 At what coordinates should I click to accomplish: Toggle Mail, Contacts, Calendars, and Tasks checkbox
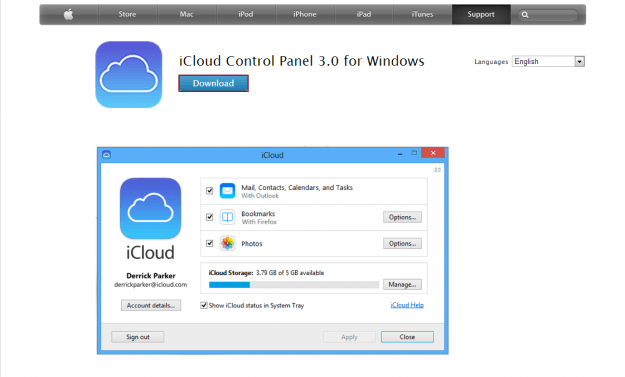point(210,191)
